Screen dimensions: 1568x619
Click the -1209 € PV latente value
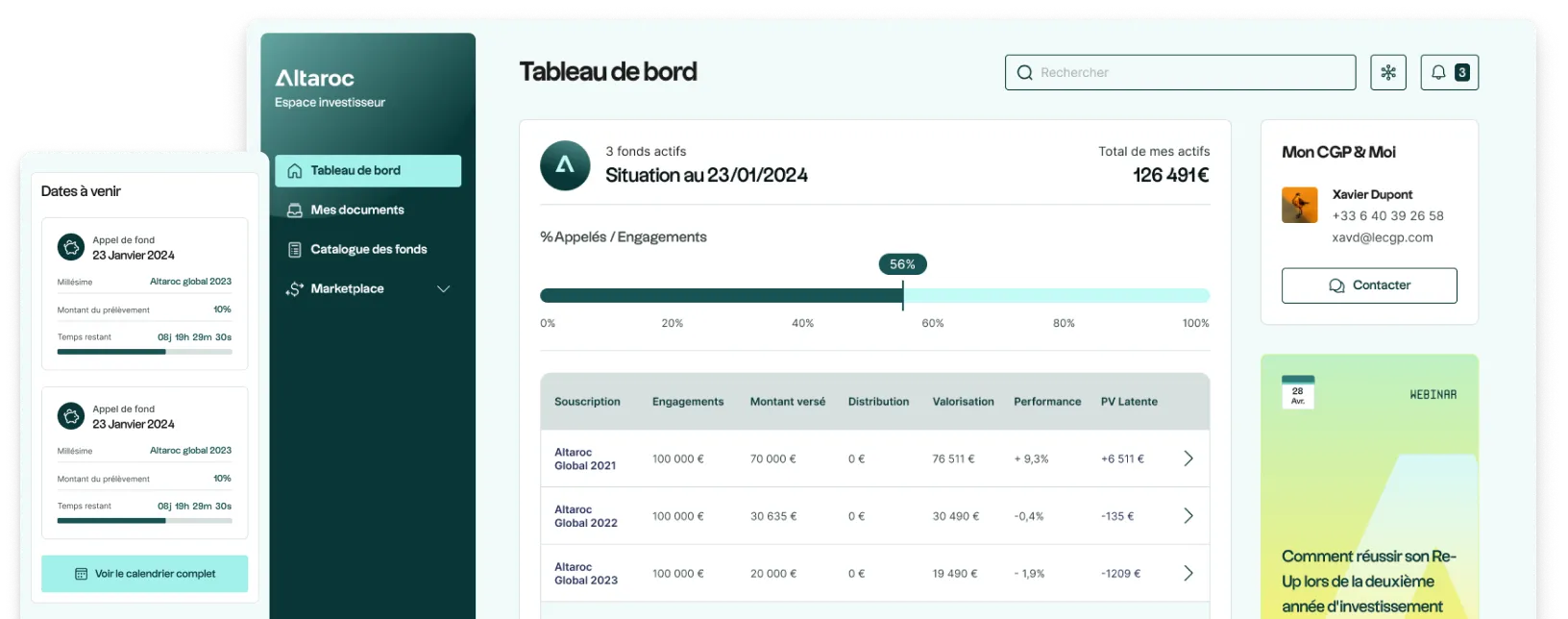pyautogui.click(x=1121, y=574)
